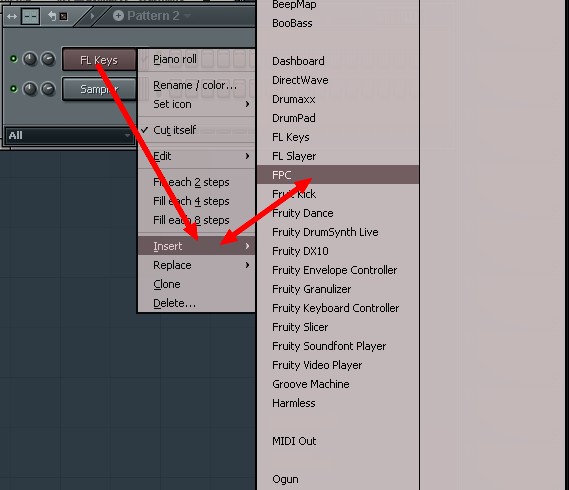The width and height of the screenshot is (569, 490).
Task: Click the volume knob of Sampler channel
Action: click(48, 89)
